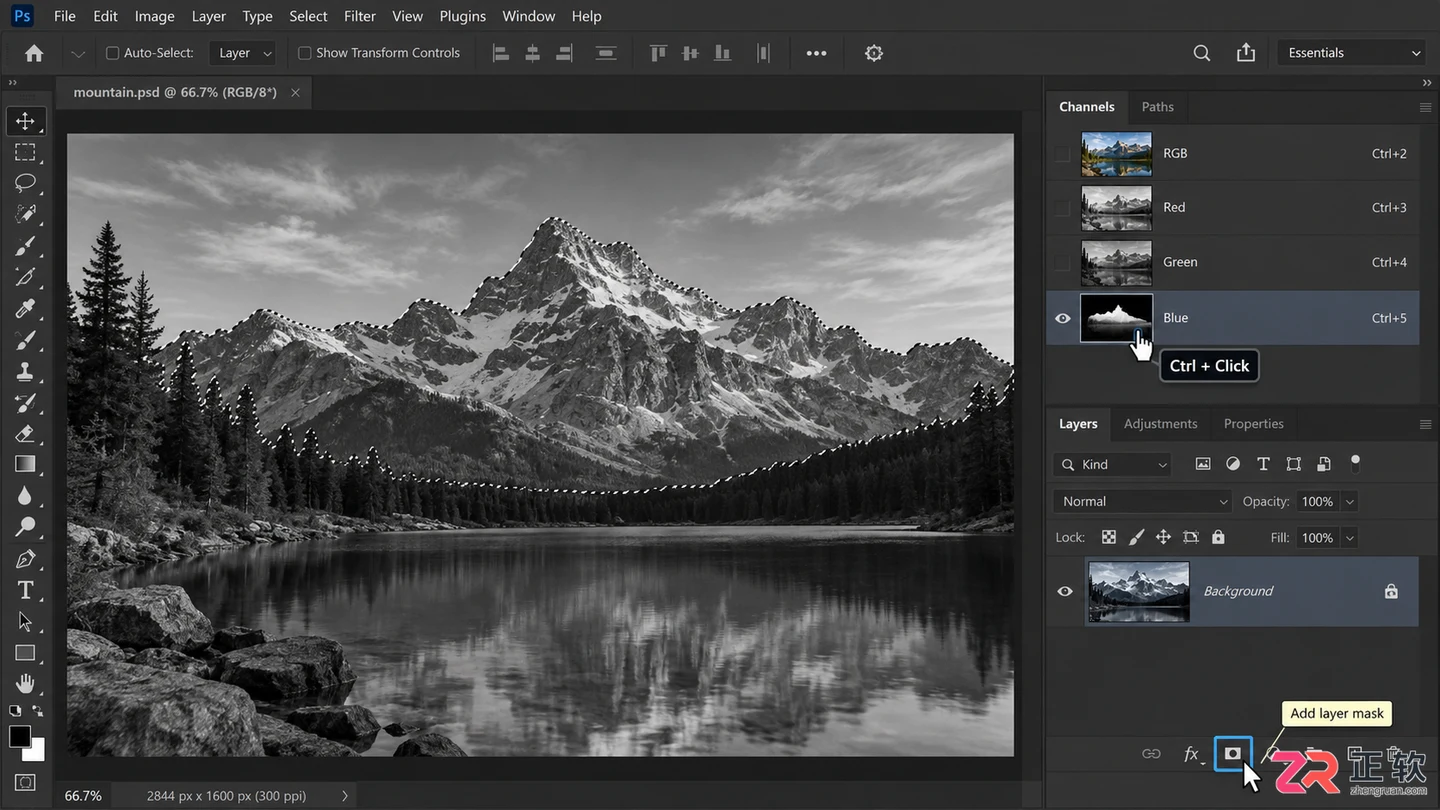This screenshot has height=810, width=1440.
Task: Select the Lasso tool
Action: pyautogui.click(x=25, y=183)
